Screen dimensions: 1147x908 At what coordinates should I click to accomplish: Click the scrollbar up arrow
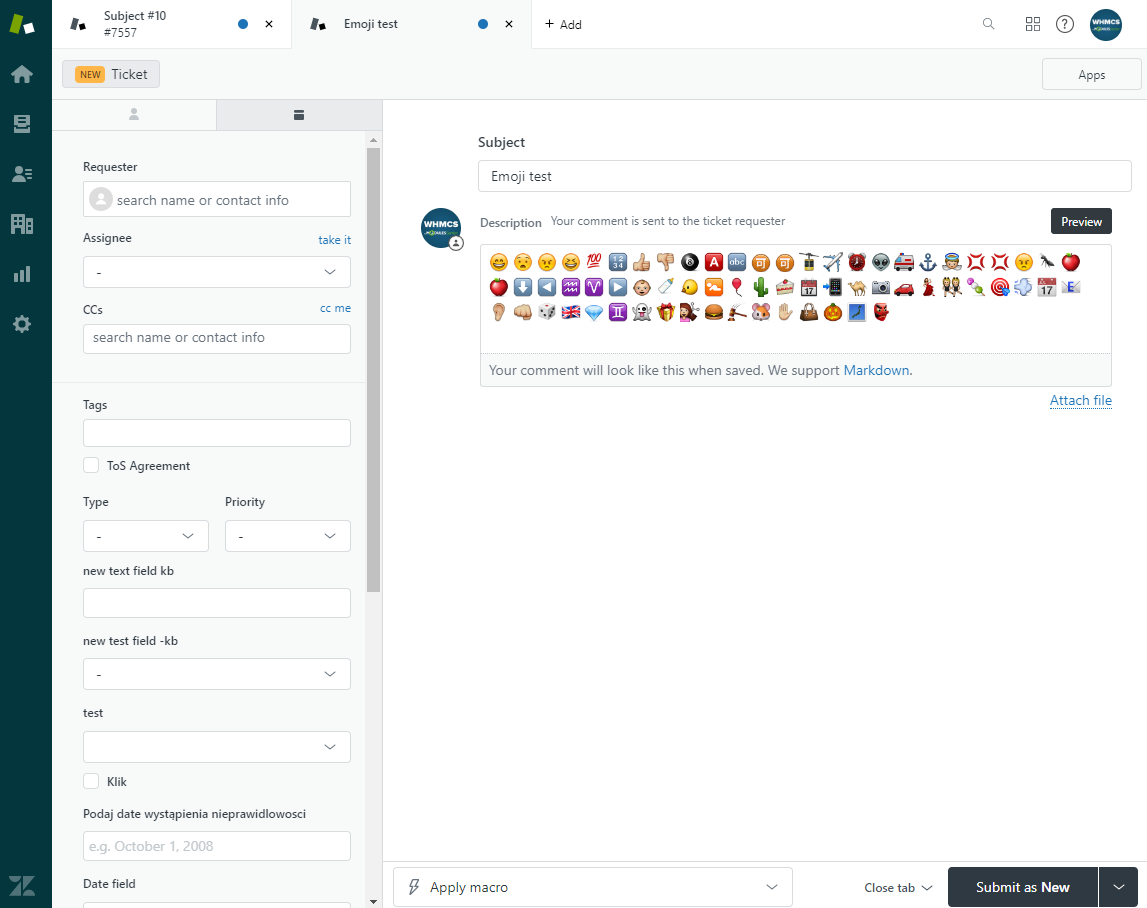click(x=373, y=140)
